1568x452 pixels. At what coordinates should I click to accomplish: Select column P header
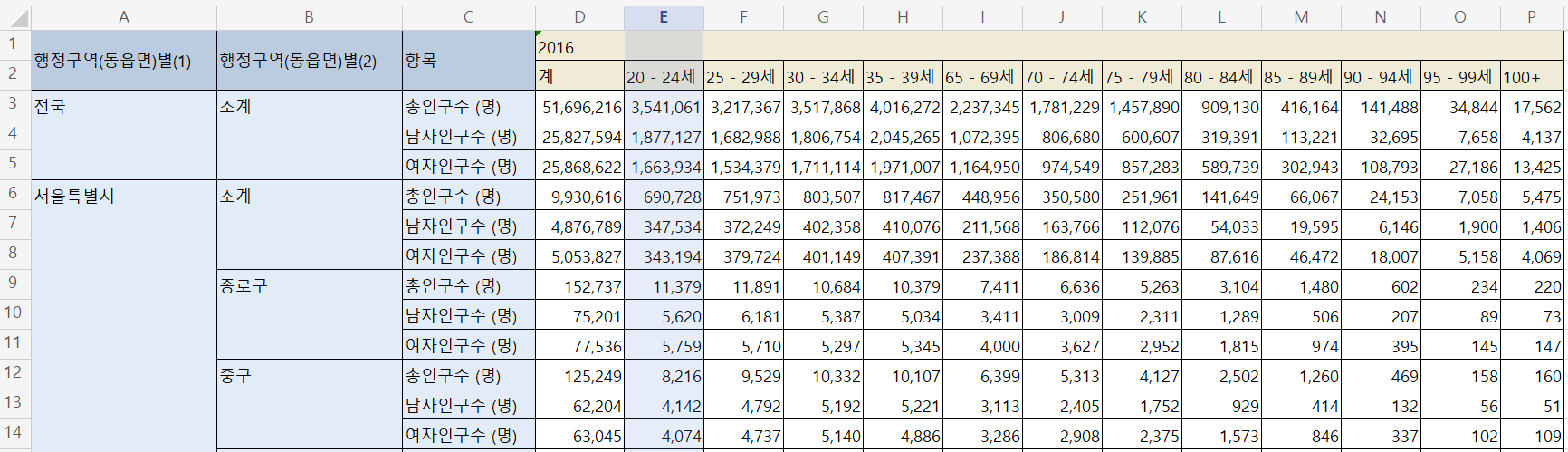pos(1532,17)
